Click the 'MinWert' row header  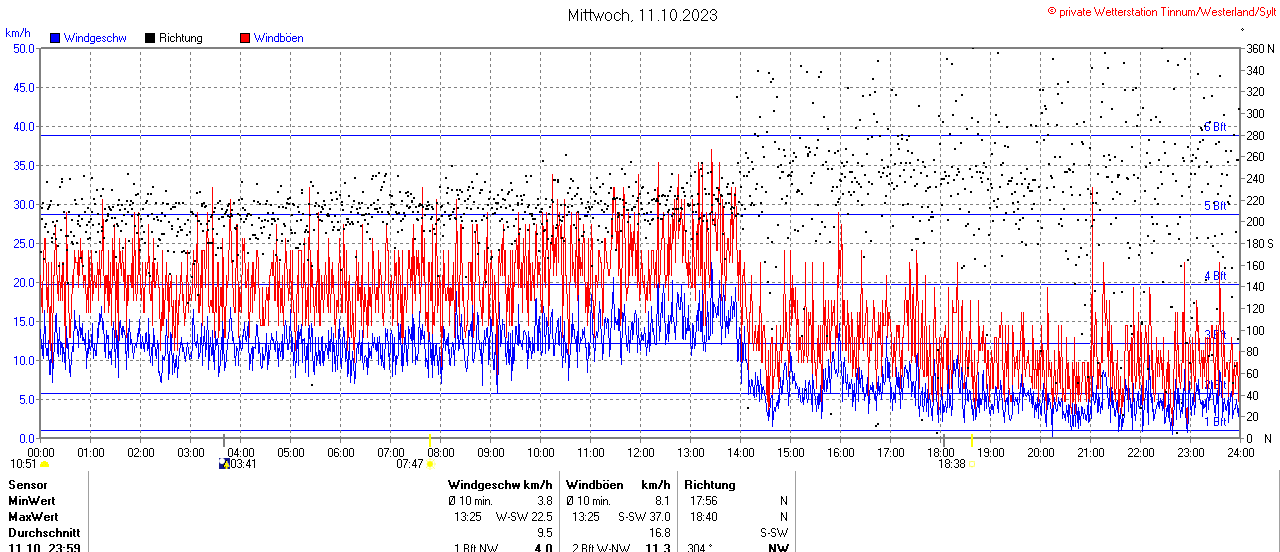pyautogui.click(x=32, y=501)
